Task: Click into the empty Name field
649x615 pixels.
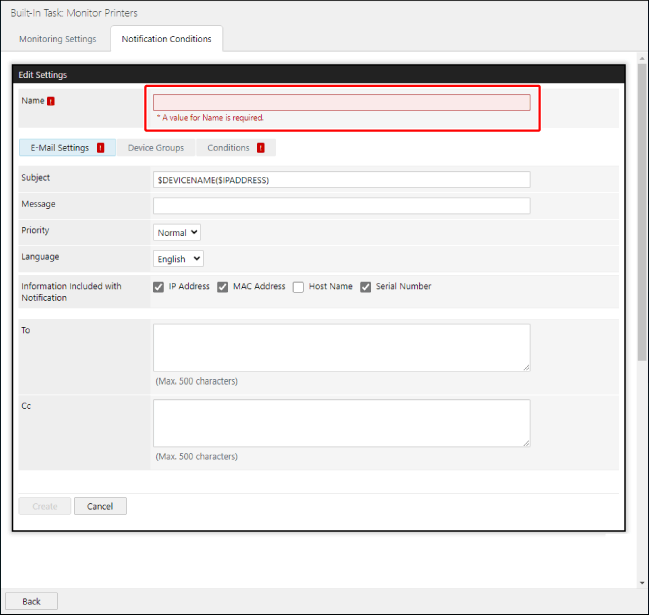Action: tap(341, 102)
